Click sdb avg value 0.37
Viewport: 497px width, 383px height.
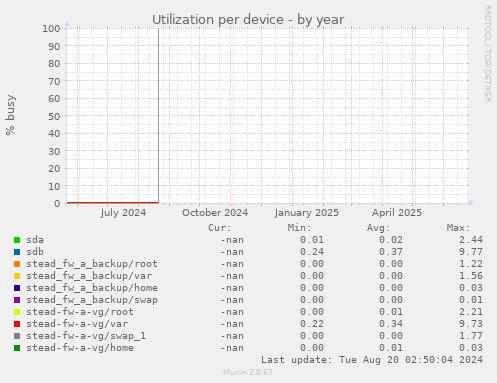(391, 252)
